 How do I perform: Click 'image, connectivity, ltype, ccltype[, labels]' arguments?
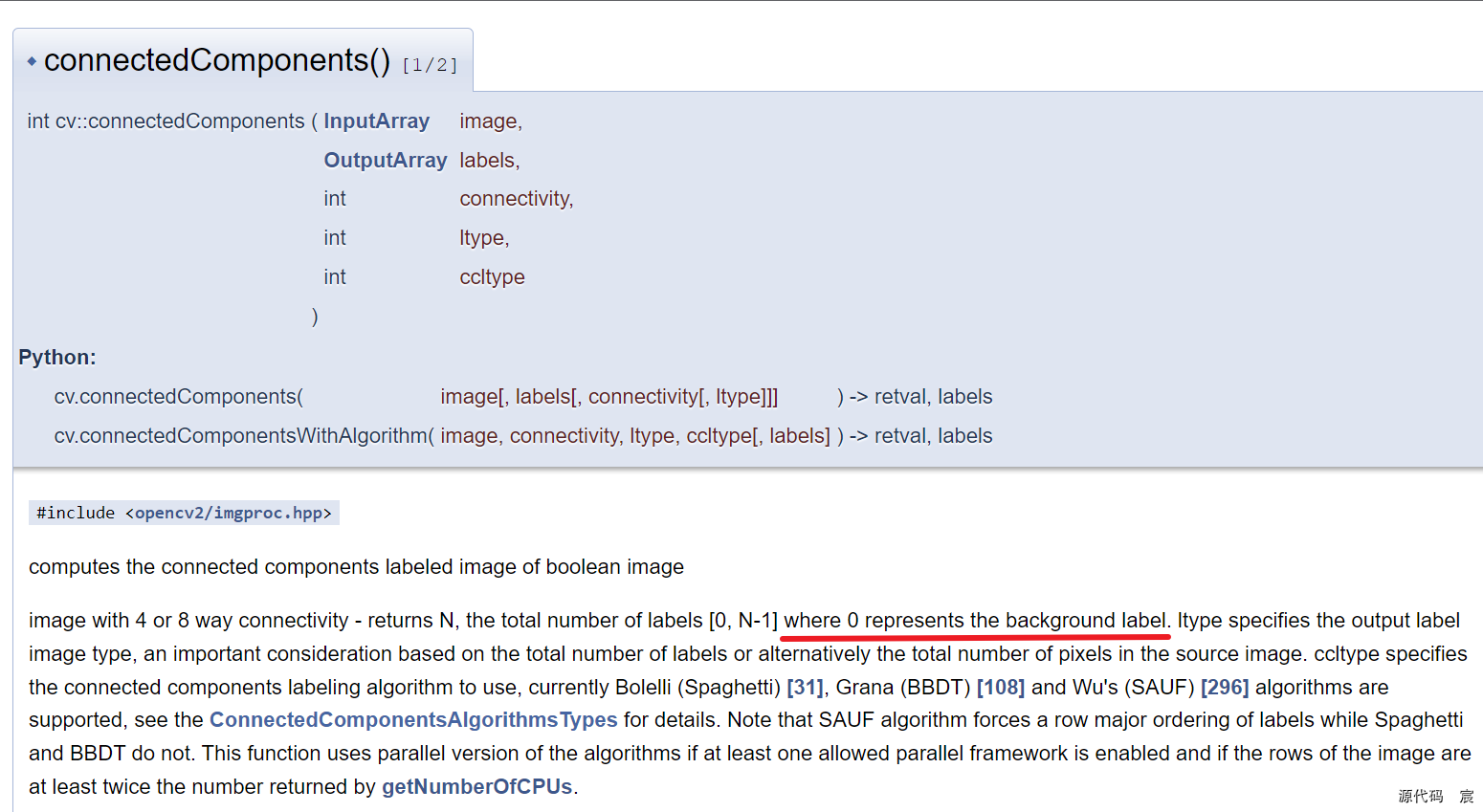(x=635, y=435)
